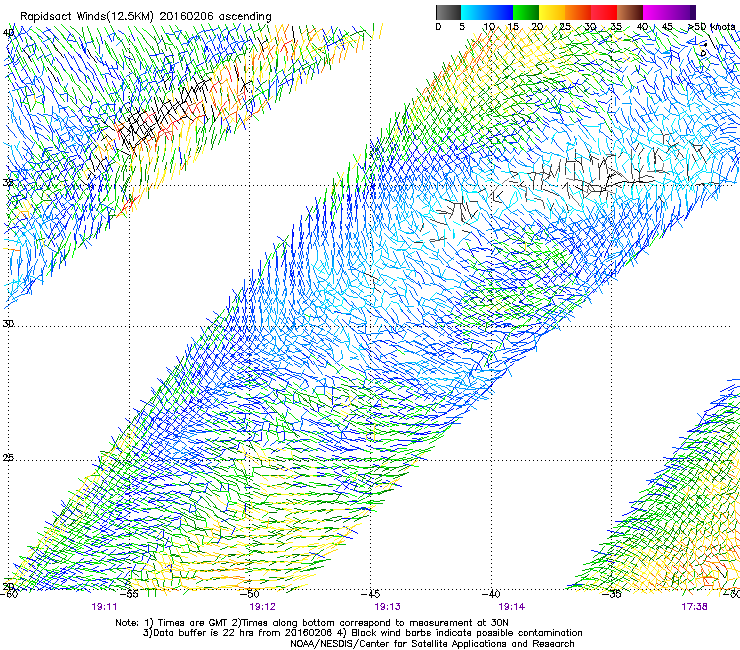
Task: Click the 30 latitude axis label
Action: click(x=8, y=324)
